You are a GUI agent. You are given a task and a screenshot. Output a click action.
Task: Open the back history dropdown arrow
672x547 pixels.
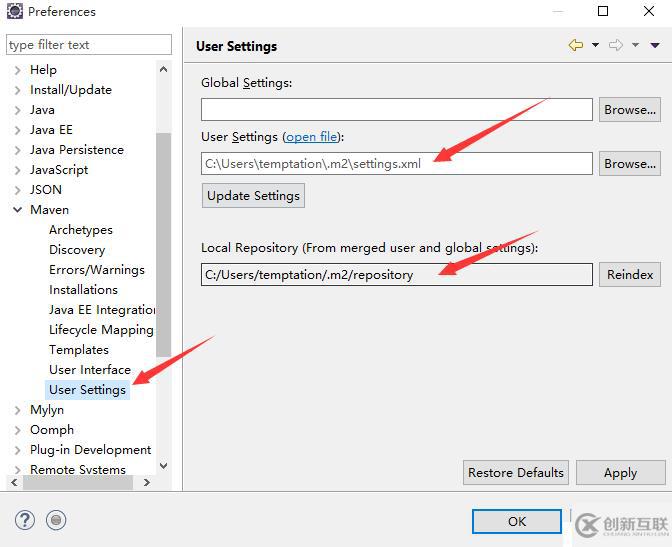[595, 45]
